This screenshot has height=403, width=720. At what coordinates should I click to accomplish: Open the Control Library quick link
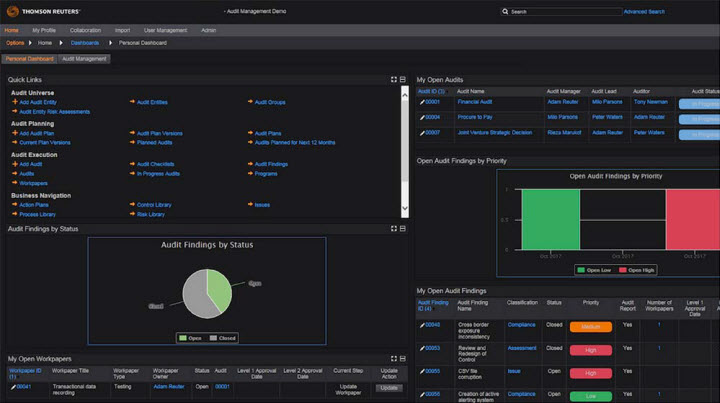pyautogui.click(x=154, y=205)
